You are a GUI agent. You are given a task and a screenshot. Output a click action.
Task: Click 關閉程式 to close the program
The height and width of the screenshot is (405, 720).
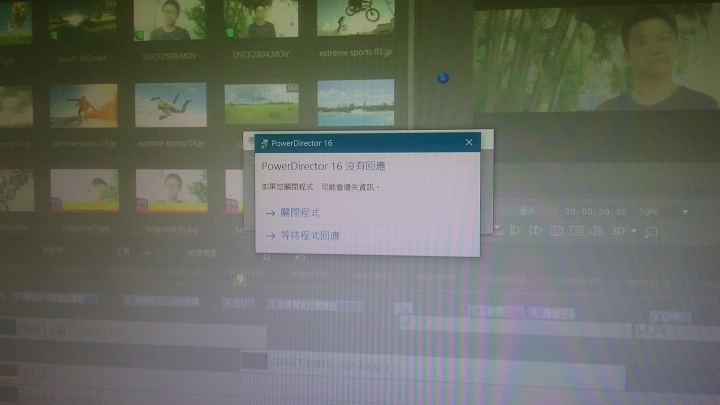(300, 213)
